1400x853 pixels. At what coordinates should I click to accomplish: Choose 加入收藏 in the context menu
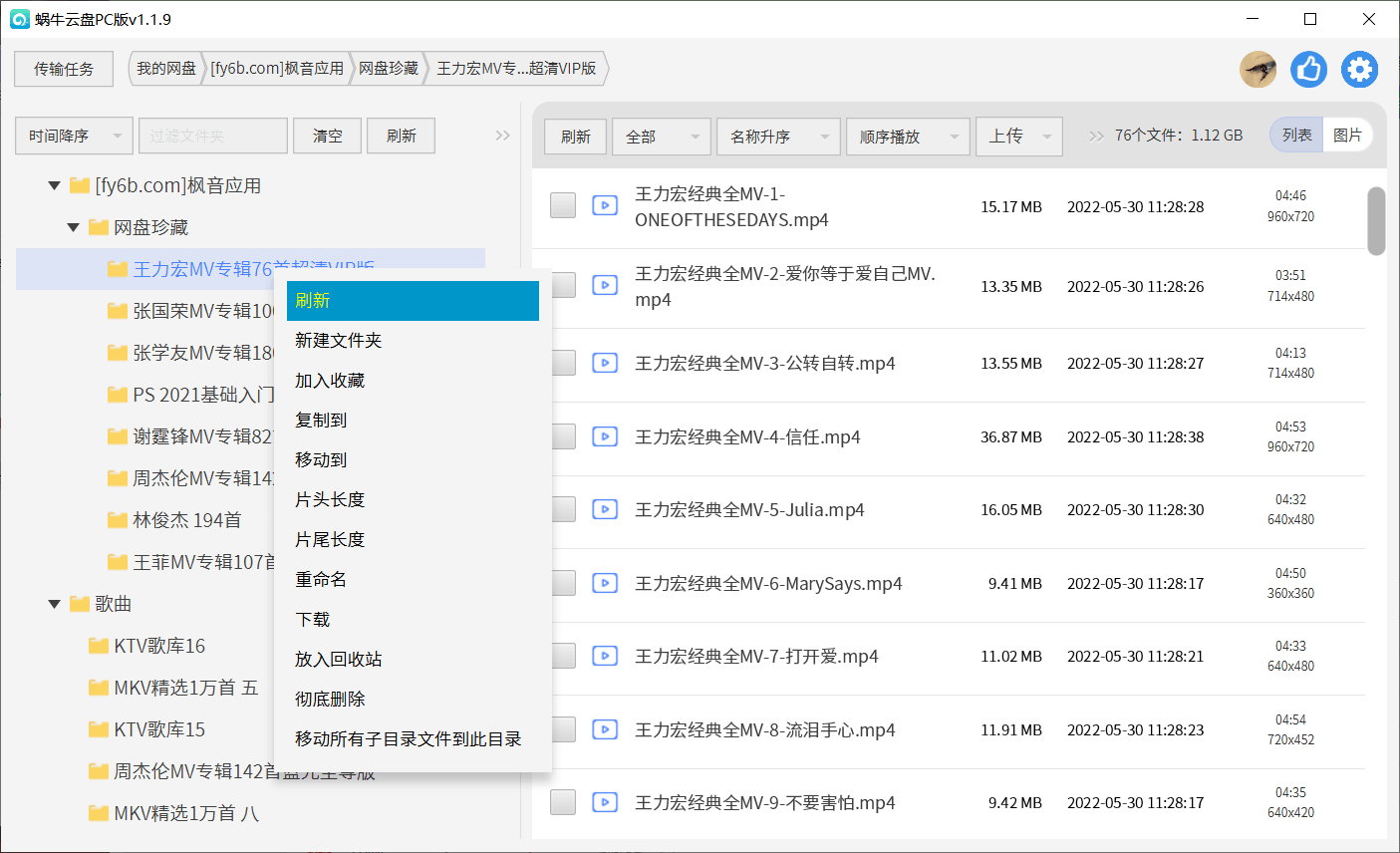pos(413,381)
